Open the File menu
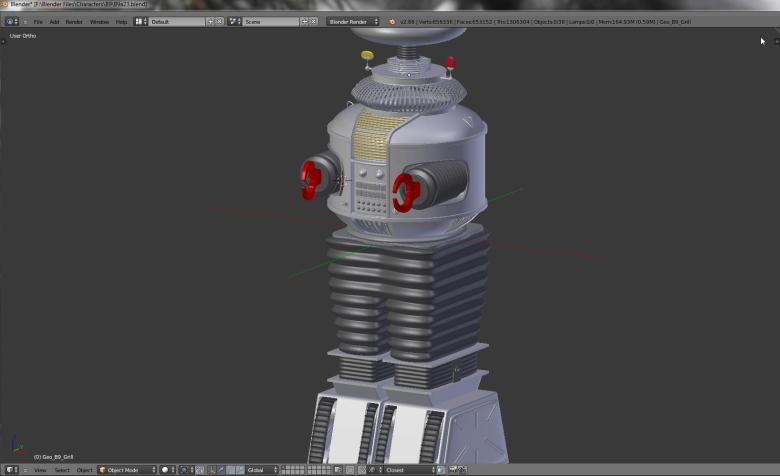The image size is (780, 476). click(38, 21)
